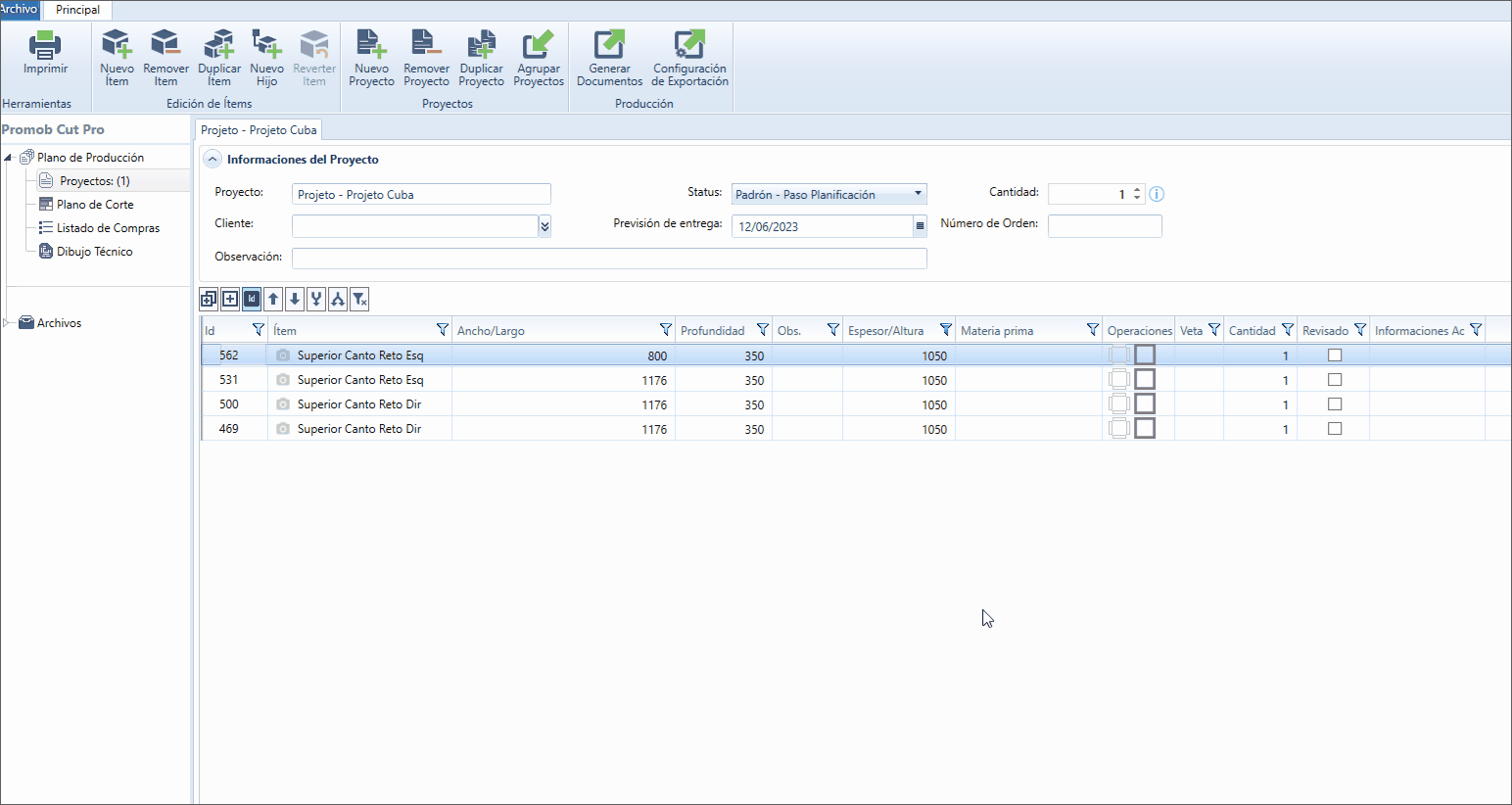Toggle the Id grid toolbar button
1512x805 pixels.
coord(252,300)
